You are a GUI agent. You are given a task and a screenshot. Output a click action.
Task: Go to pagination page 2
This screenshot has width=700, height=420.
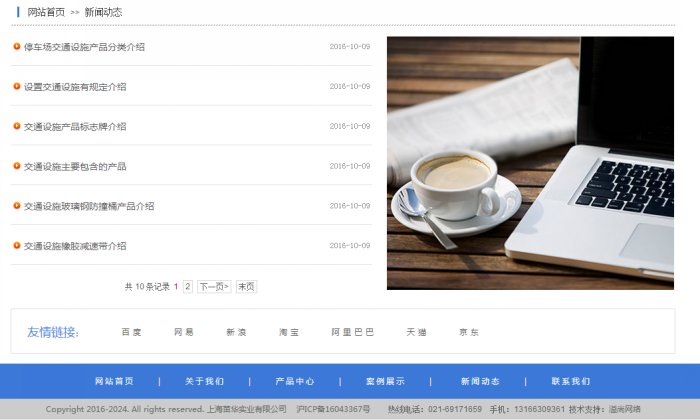pyautogui.click(x=187, y=286)
